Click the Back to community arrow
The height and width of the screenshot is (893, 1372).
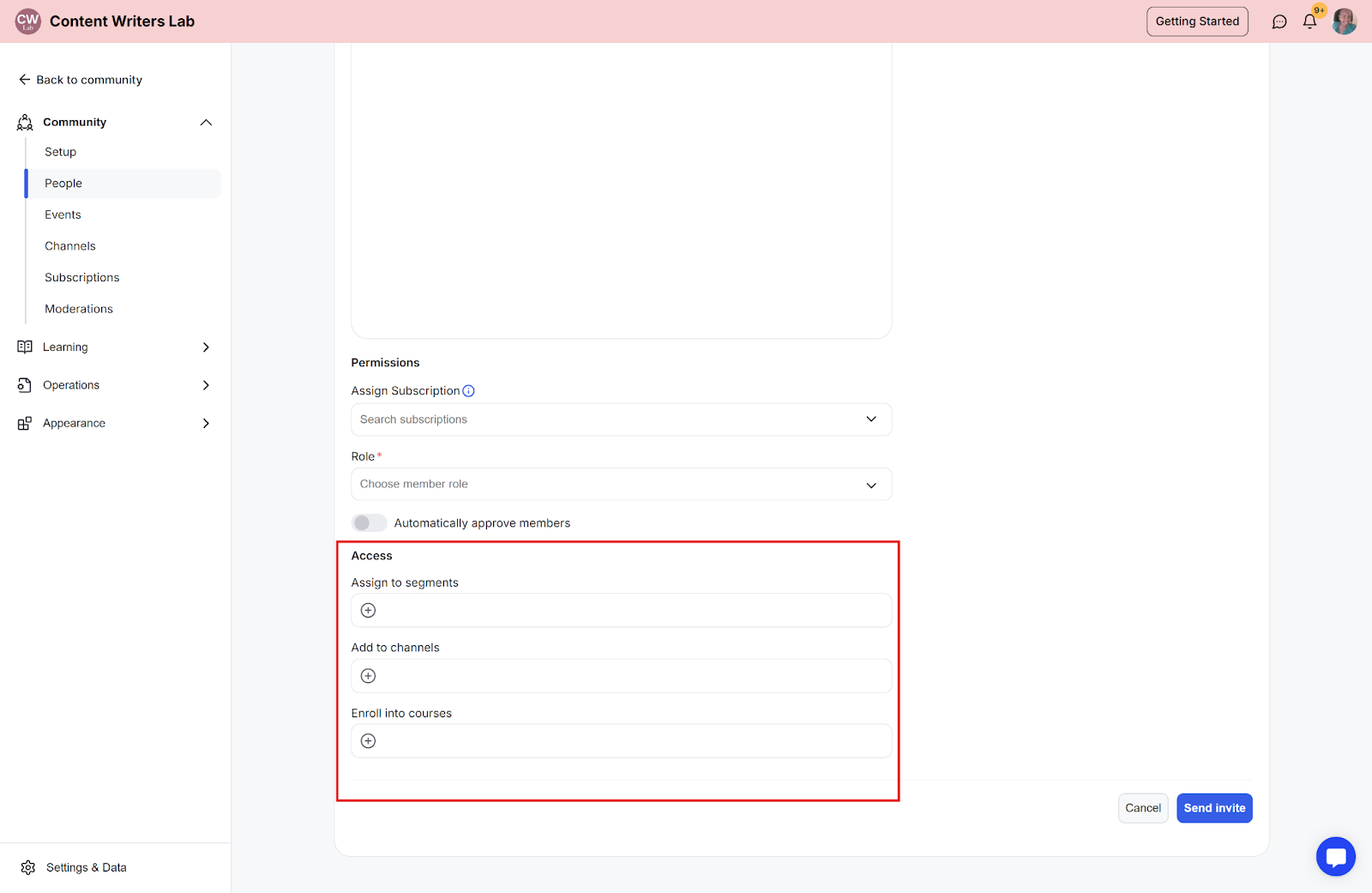click(x=25, y=80)
